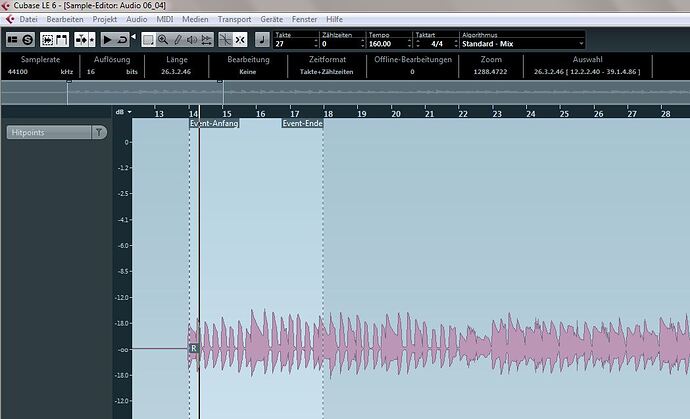Select the Zoom magnifier tool
The height and width of the screenshot is (419, 690).
[x=163, y=40]
